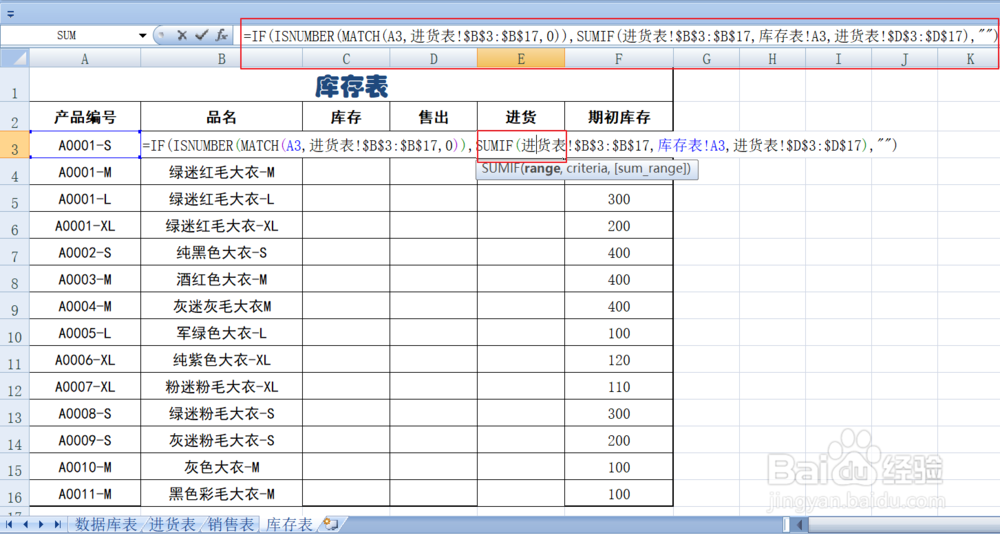Expand the Name Box function dropdown arrow

pos(143,36)
